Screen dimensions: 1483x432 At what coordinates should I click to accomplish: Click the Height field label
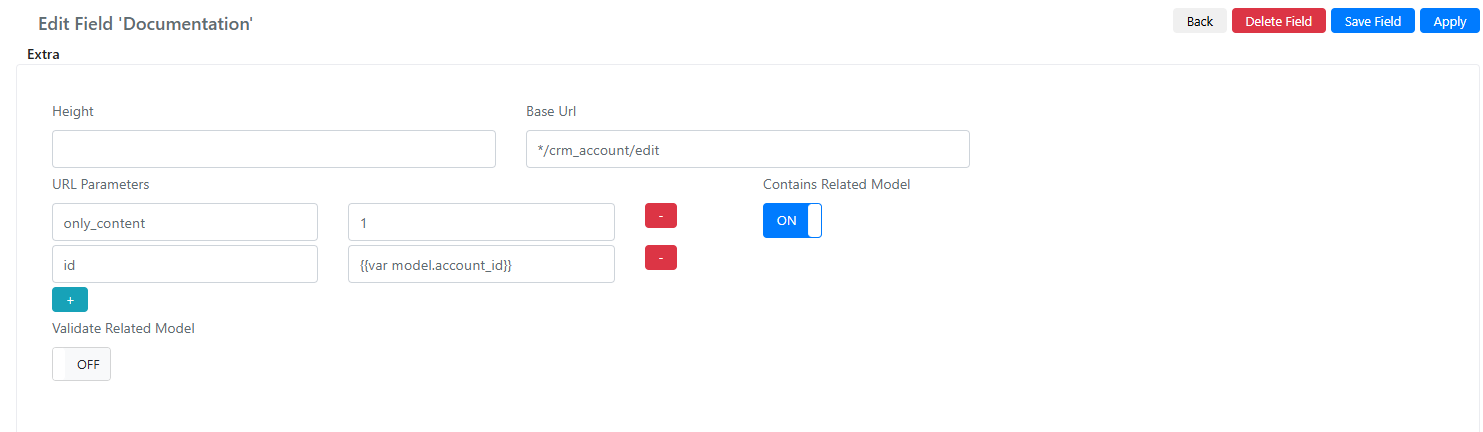pyautogui.click(x=73, y=111)
